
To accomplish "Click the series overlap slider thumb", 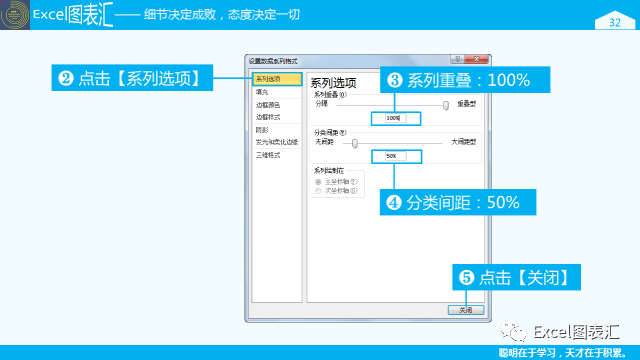I will point(446,106).
